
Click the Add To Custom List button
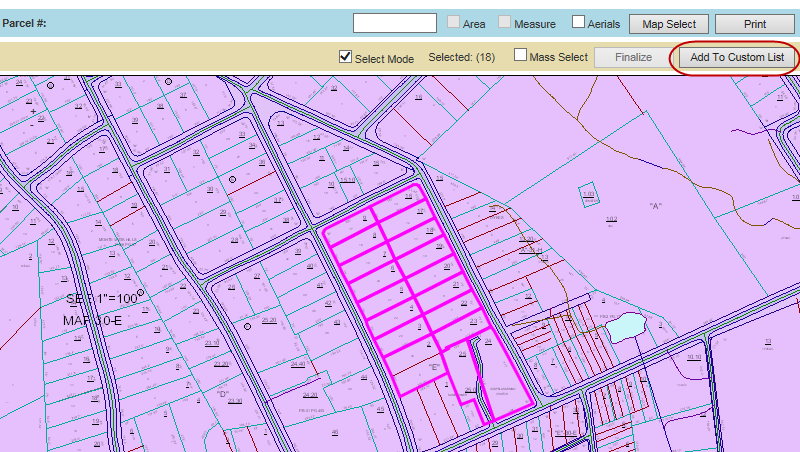point(736,58)
